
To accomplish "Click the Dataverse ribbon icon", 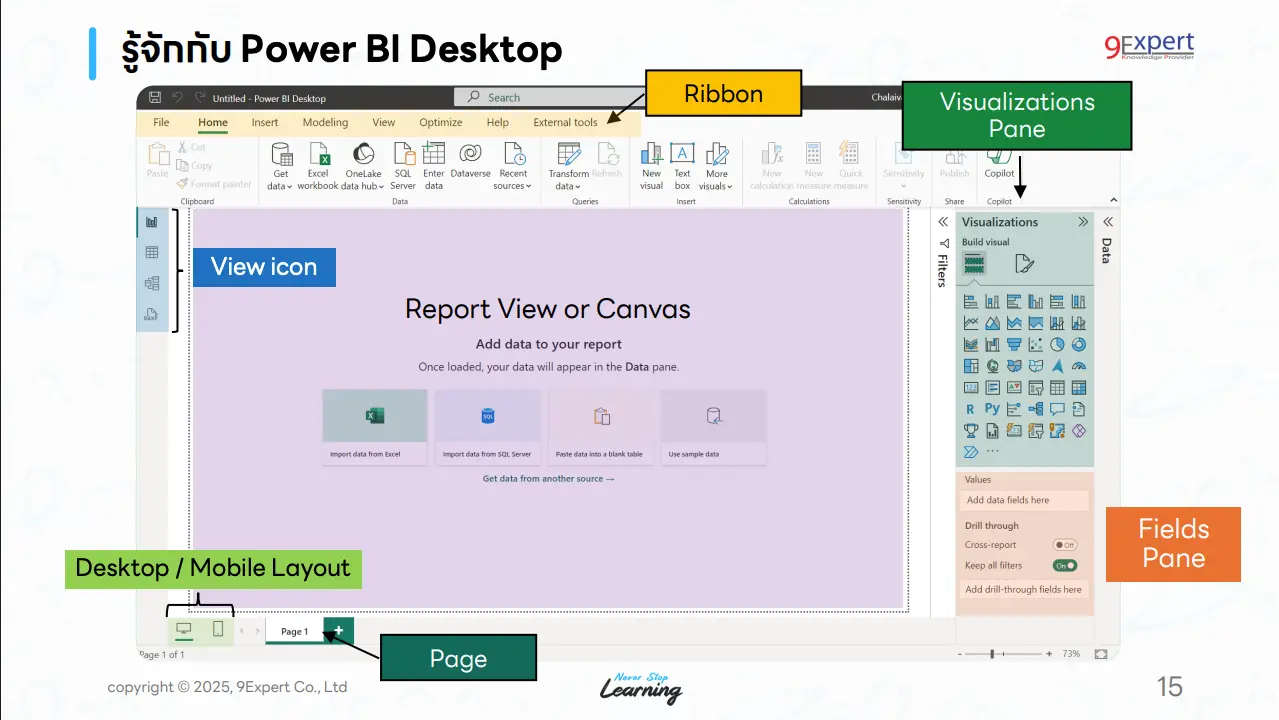I will [470, 160].
